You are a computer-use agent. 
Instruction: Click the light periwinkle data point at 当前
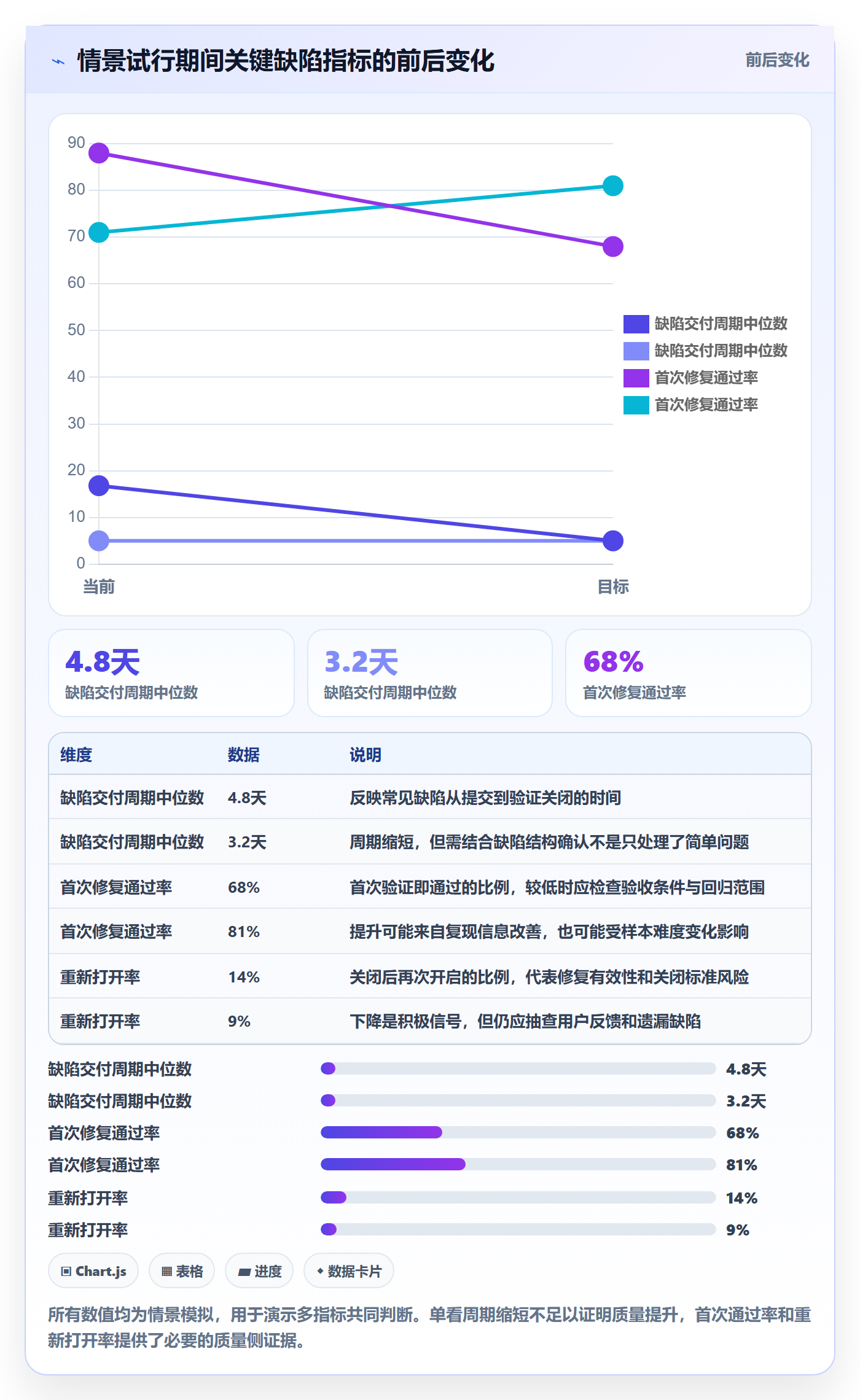pyautogui.click(x=99, y=540)
